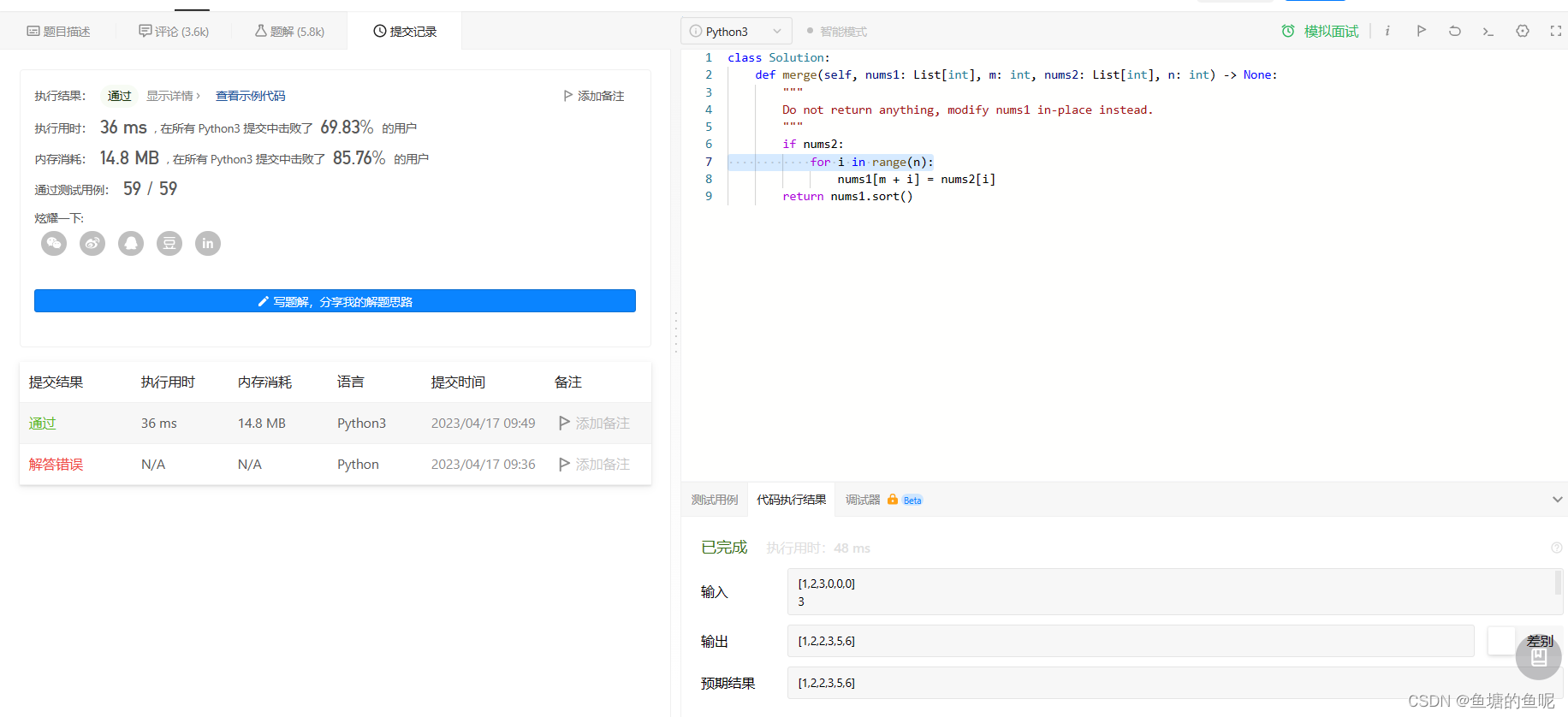Switch to the 测试用例 tab
1568x717 pixels.
point(715,500)
